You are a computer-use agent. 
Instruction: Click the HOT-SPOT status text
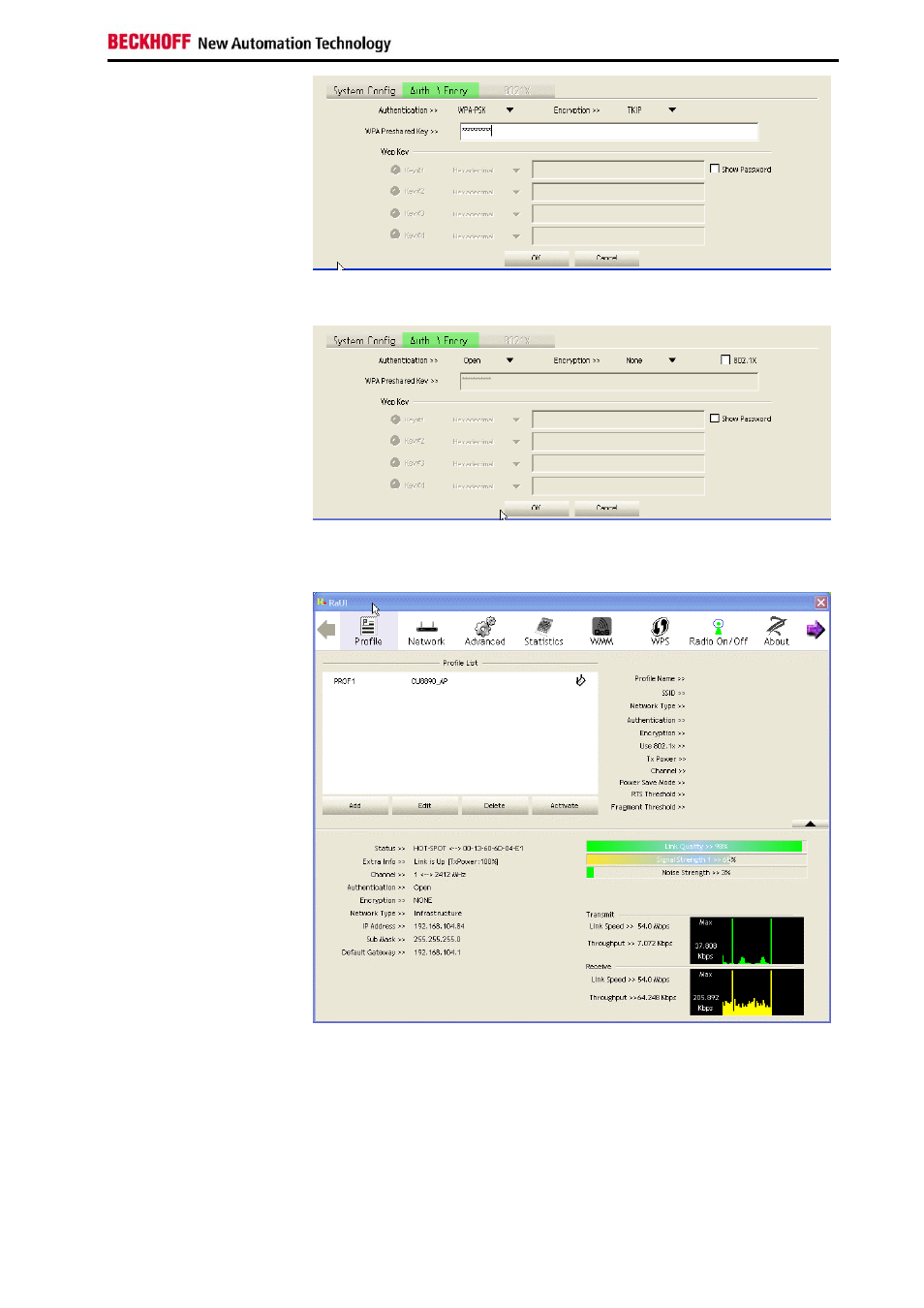tap(468, 849)
